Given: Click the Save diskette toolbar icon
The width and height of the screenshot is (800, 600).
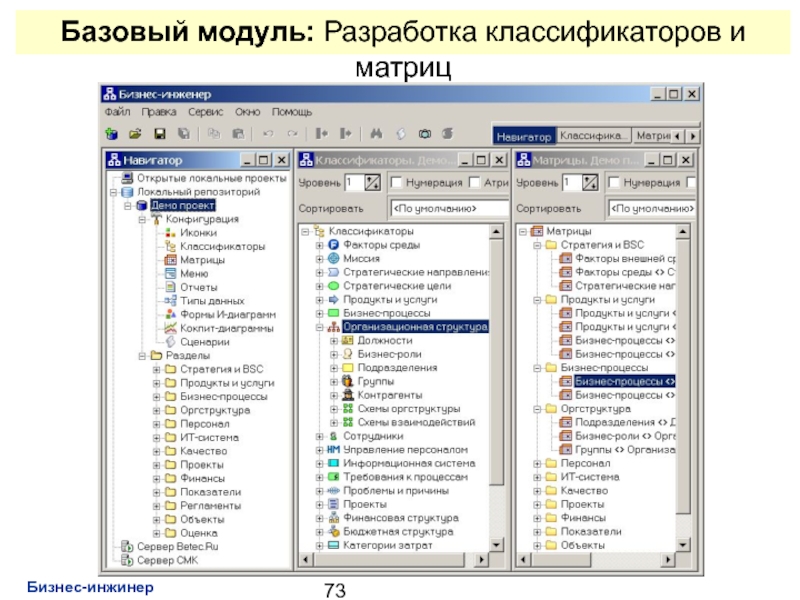Looking at the screenshot, I should click(x=159, y=133).
